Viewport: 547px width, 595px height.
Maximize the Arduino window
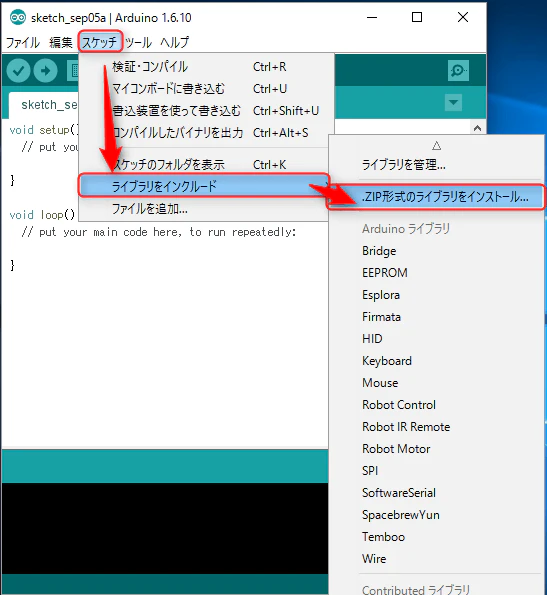(417, 17)
